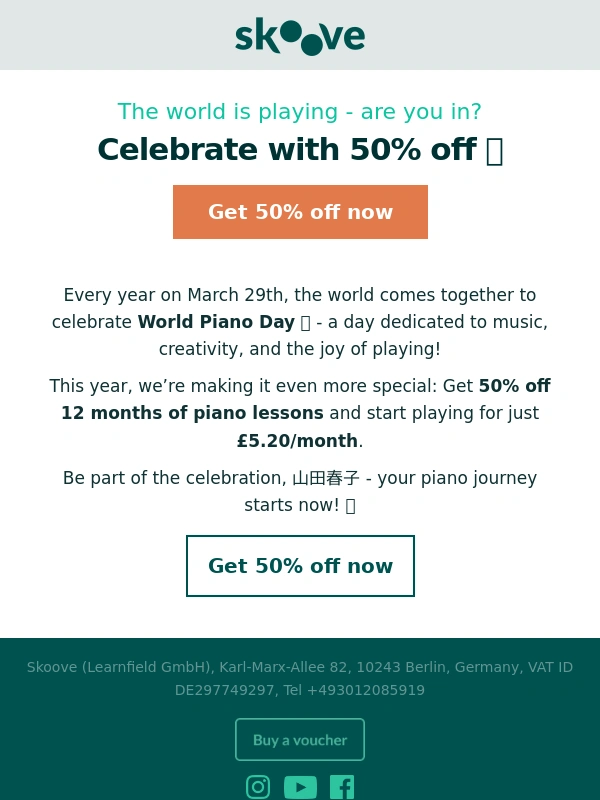The height and width of the screenshot is (800, 600).
Task: Click the VAT ID DE297749297 text
Action: tap(225, 690)
